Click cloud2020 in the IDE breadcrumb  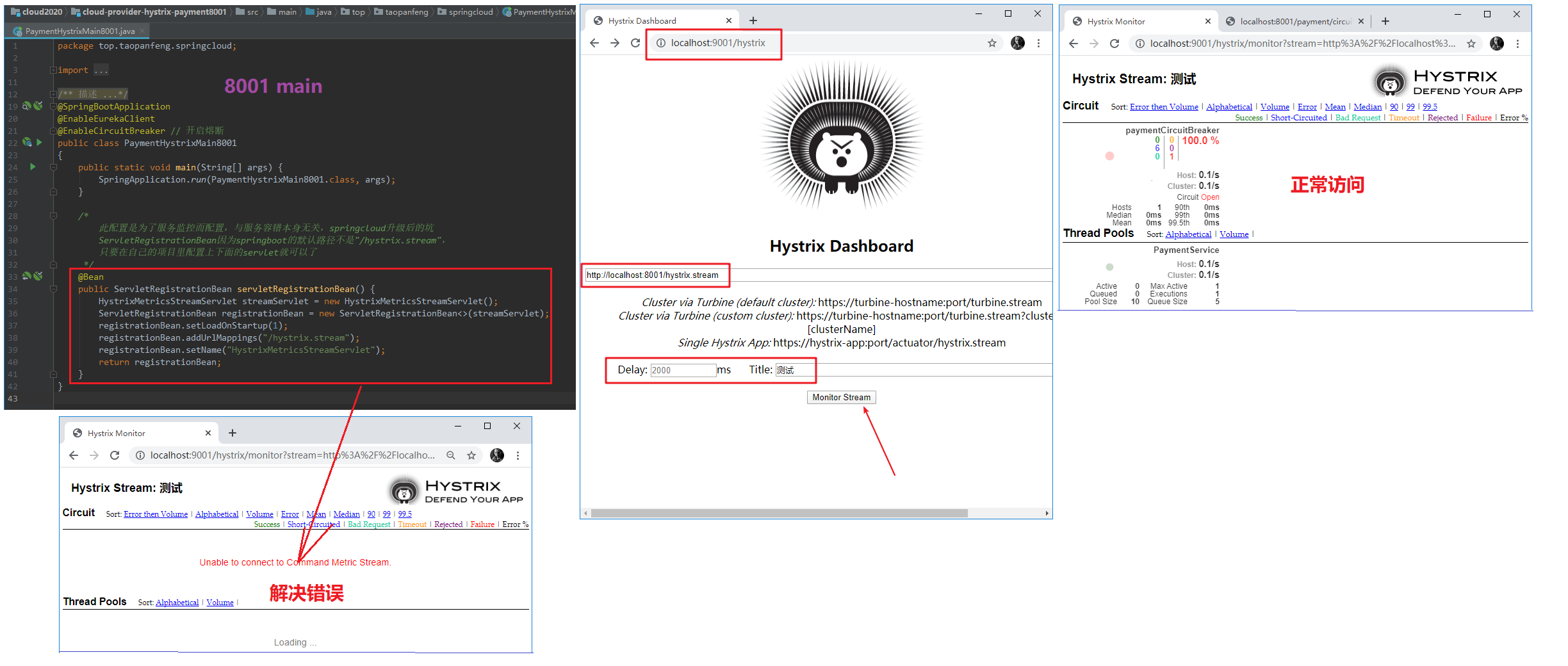pos(37,12)
